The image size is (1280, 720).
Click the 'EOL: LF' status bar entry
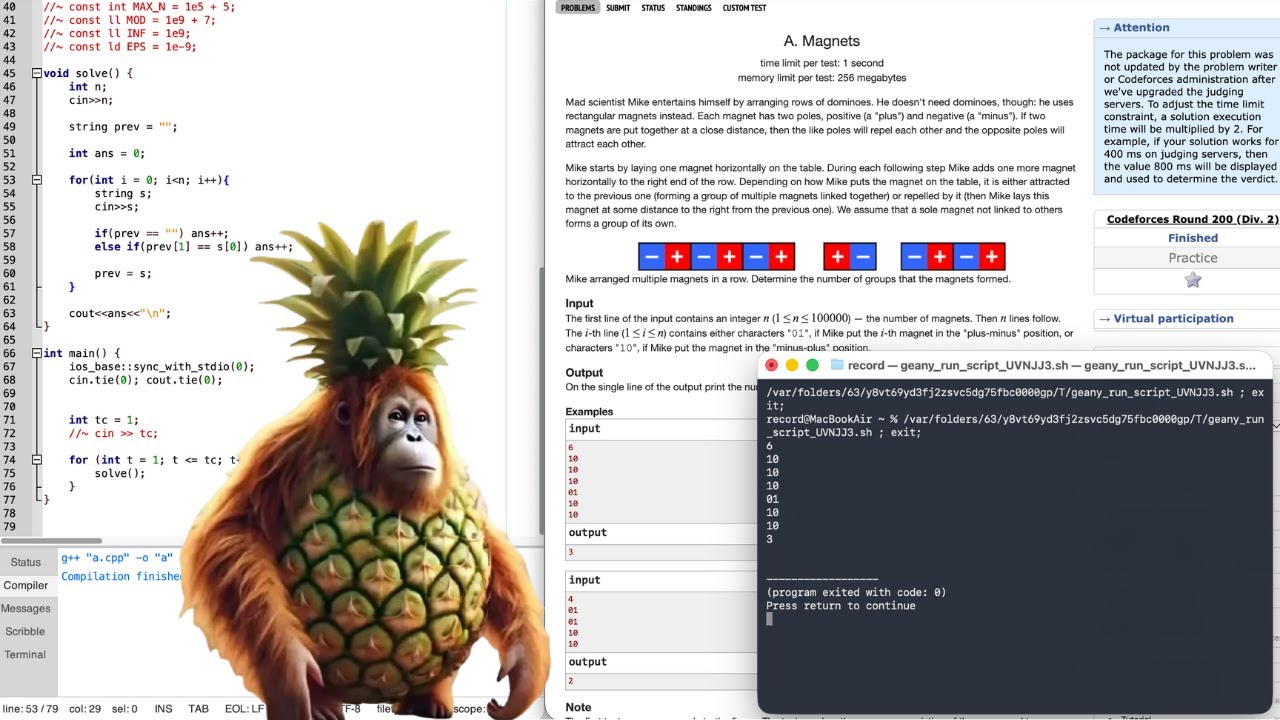click(x=244, y=709)
